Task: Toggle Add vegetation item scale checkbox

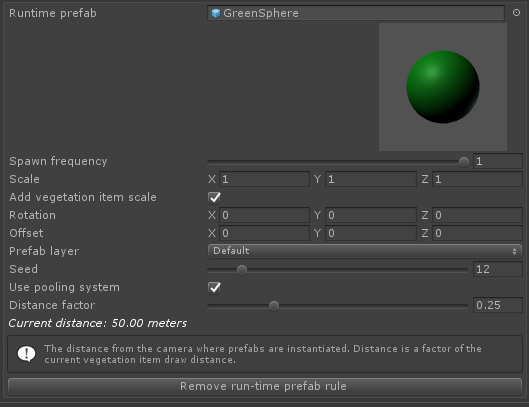Action: [x=214, y=197]
